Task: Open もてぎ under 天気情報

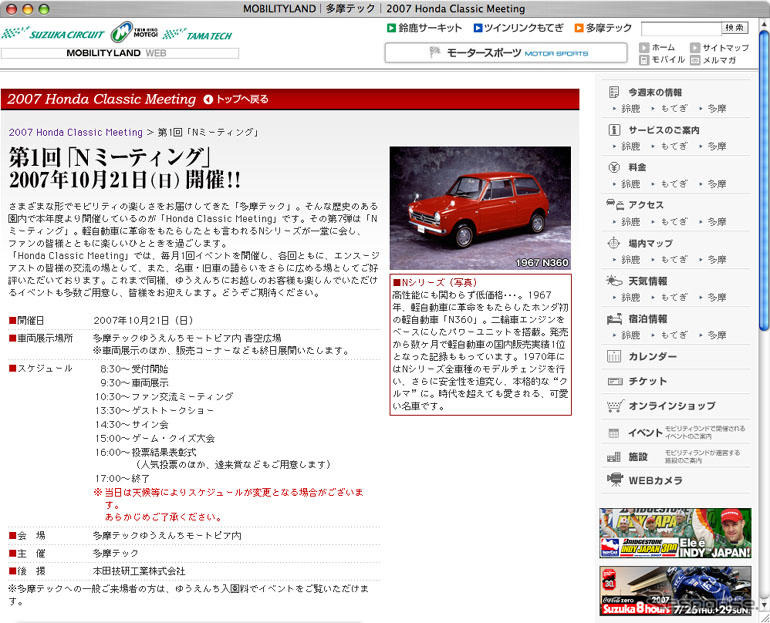Action: point(674,298)
